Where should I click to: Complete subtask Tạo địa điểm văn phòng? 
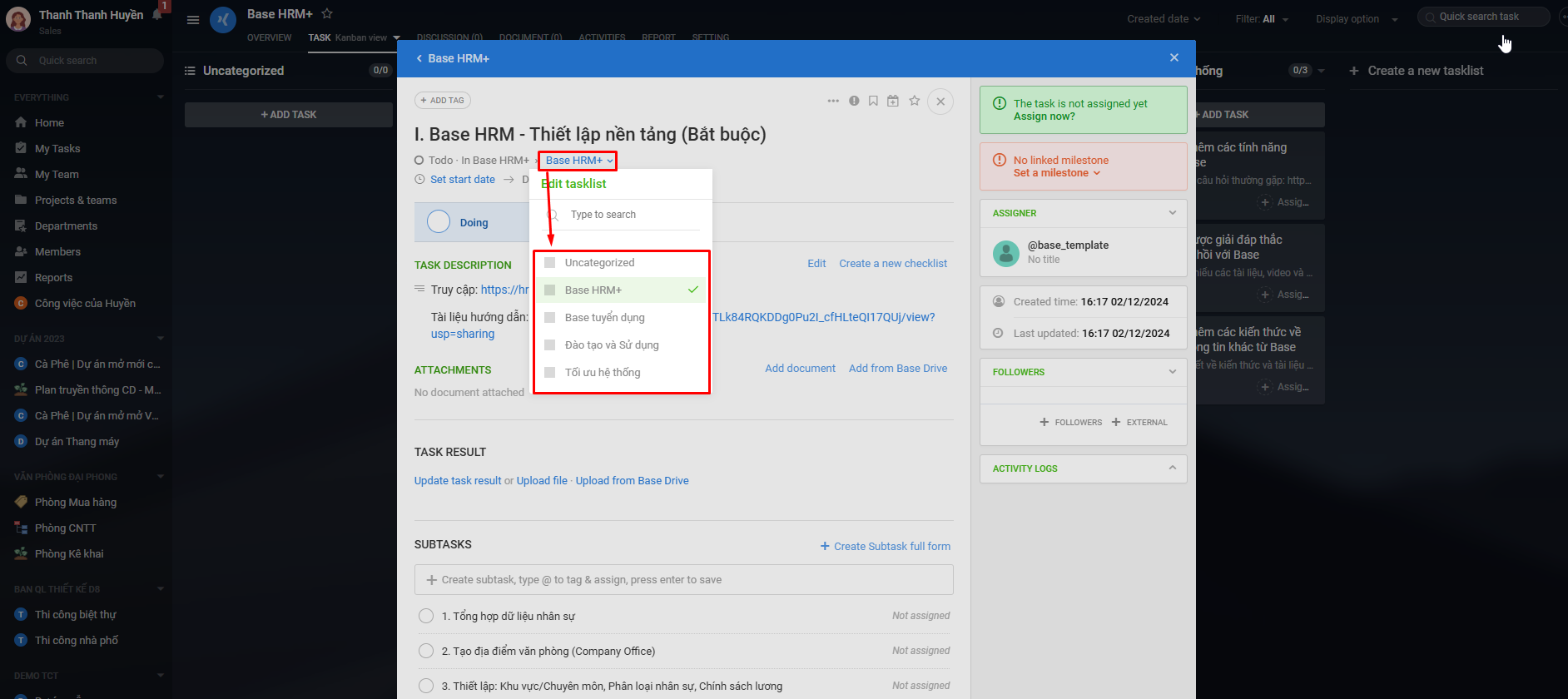pyautogui.click(x=426, y=651)
